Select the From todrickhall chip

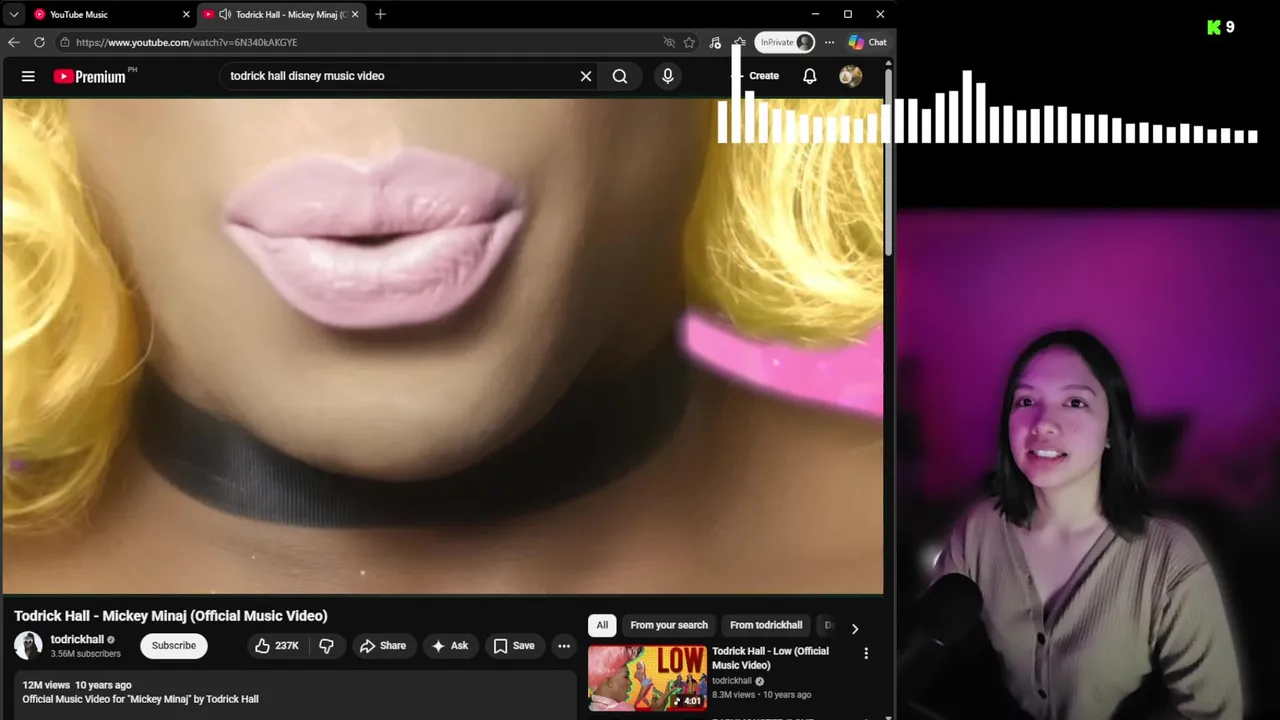click(x=766, y=625)
